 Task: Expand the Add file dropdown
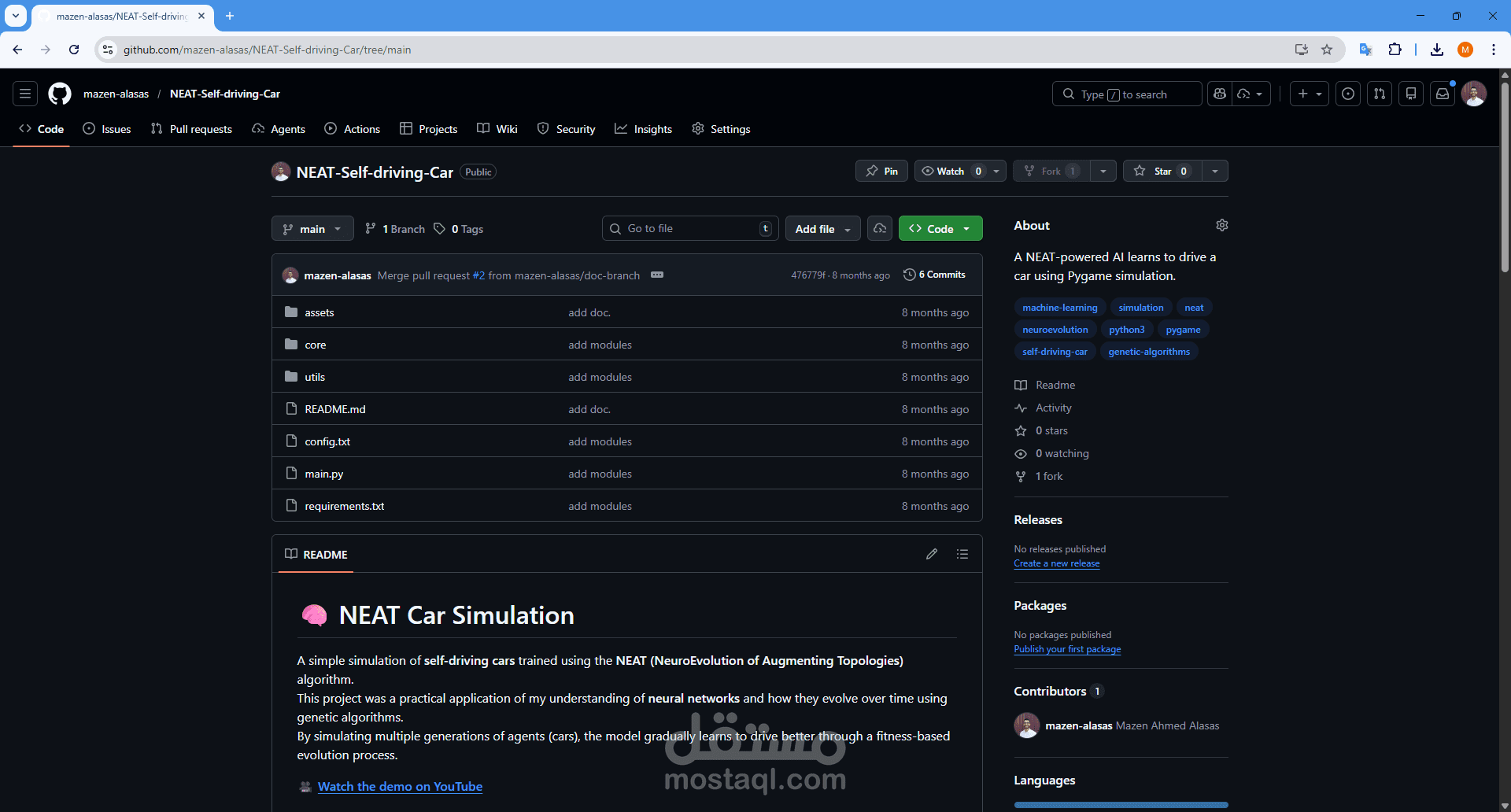point(822,228)
